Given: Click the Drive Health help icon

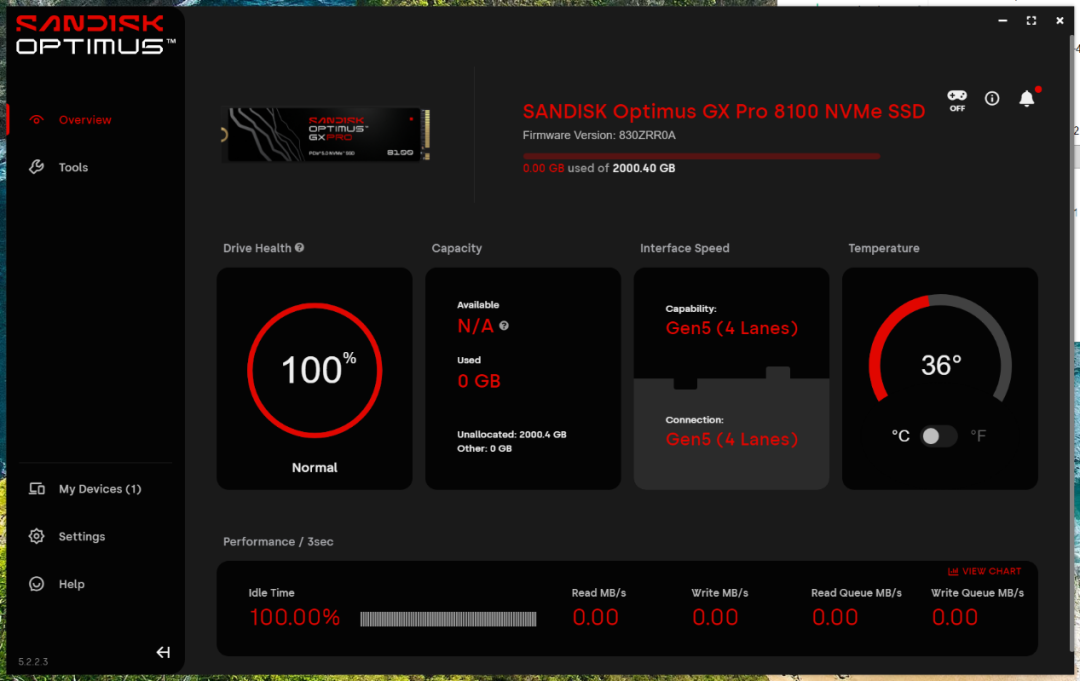Looking at the screenshot, I should pos(300,248).
